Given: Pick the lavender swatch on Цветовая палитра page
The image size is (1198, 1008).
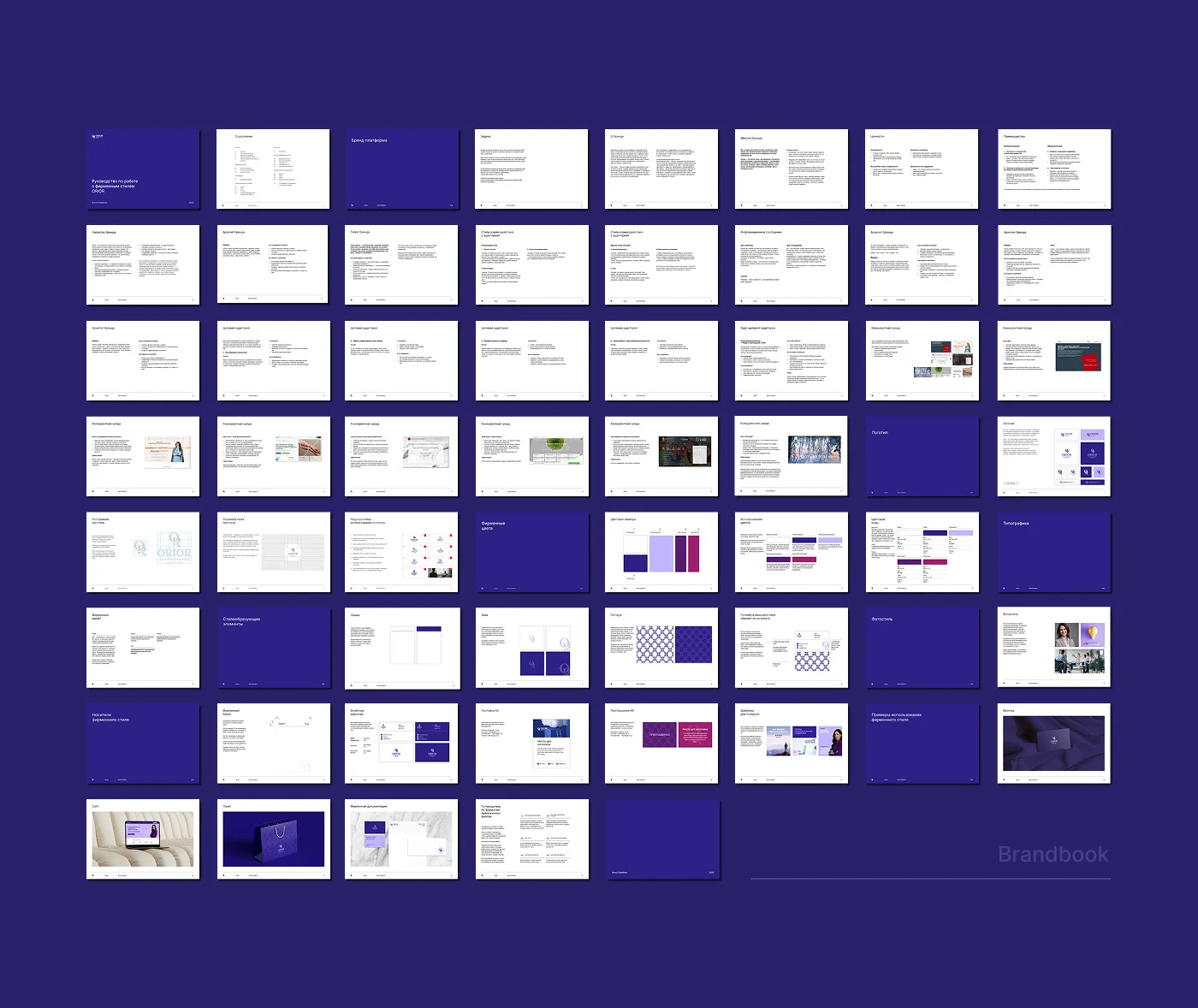Looking at the screenshot, I should pyautogui.click(x=661, y=553).
